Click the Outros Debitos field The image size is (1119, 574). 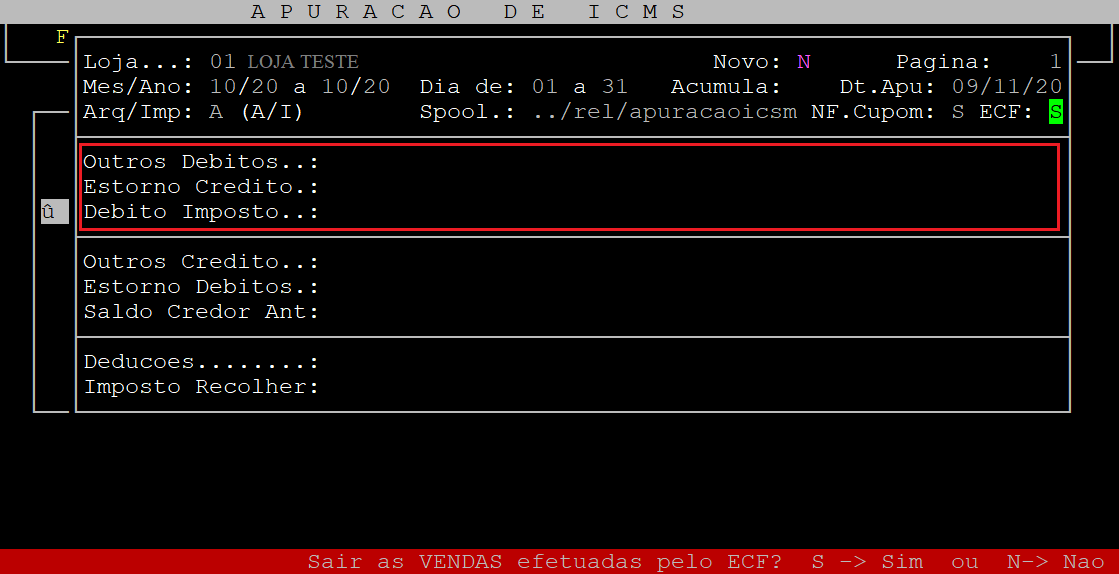click(571, 162)
